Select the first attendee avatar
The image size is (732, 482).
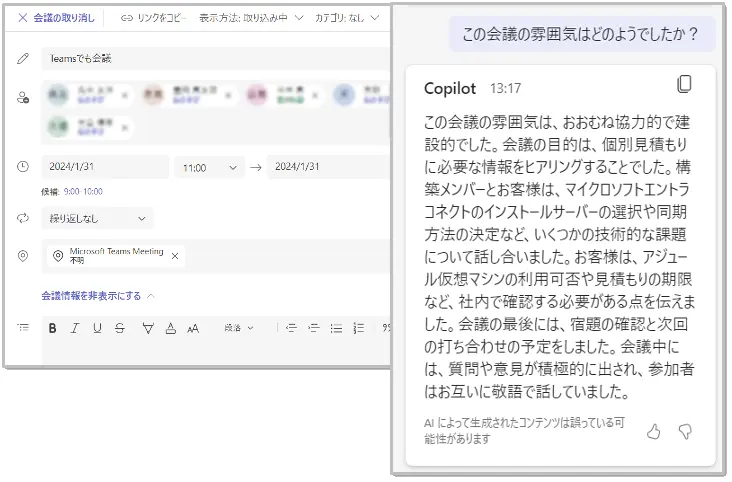[x=58, y=95]
